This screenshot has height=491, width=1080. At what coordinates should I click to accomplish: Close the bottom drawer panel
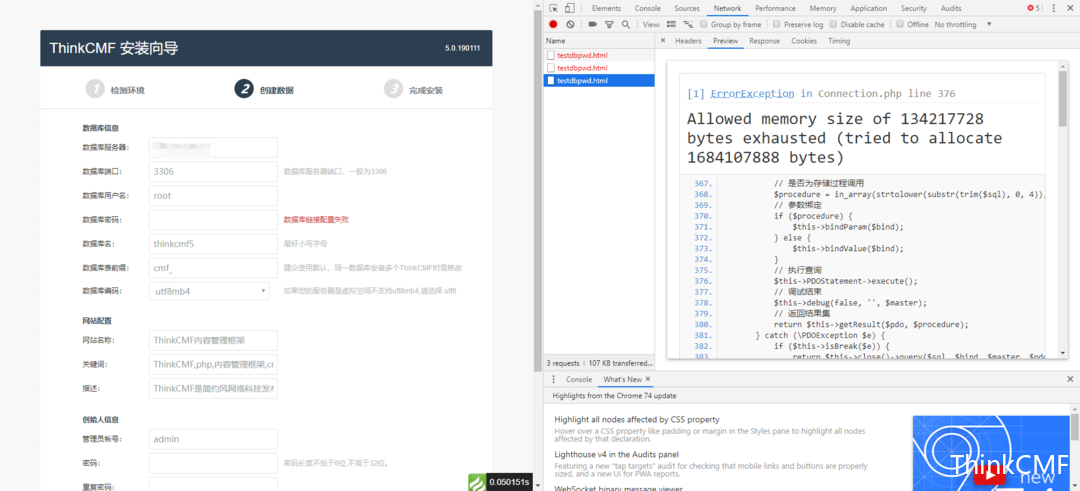point(1070,379)
